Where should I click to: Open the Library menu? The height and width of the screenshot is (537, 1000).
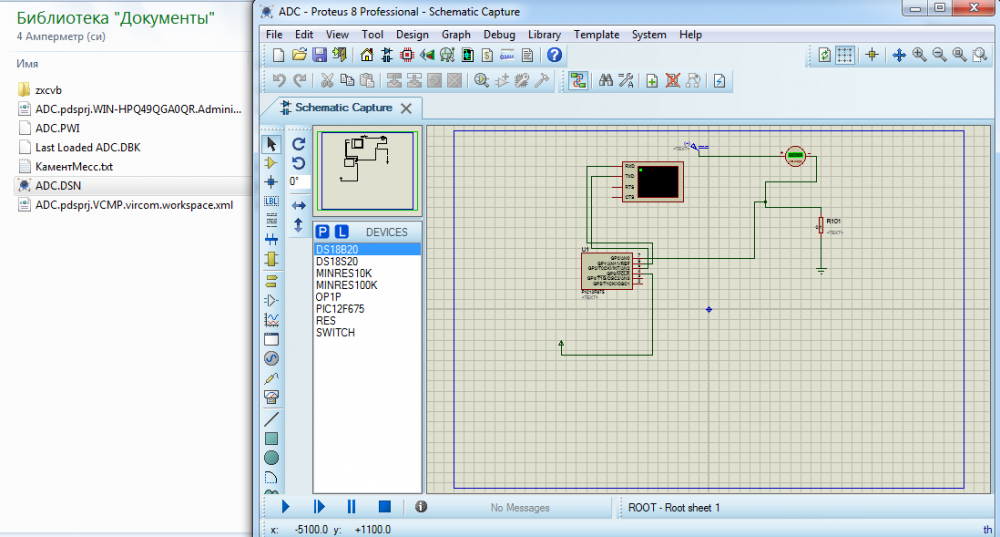(x=544, y=34)
